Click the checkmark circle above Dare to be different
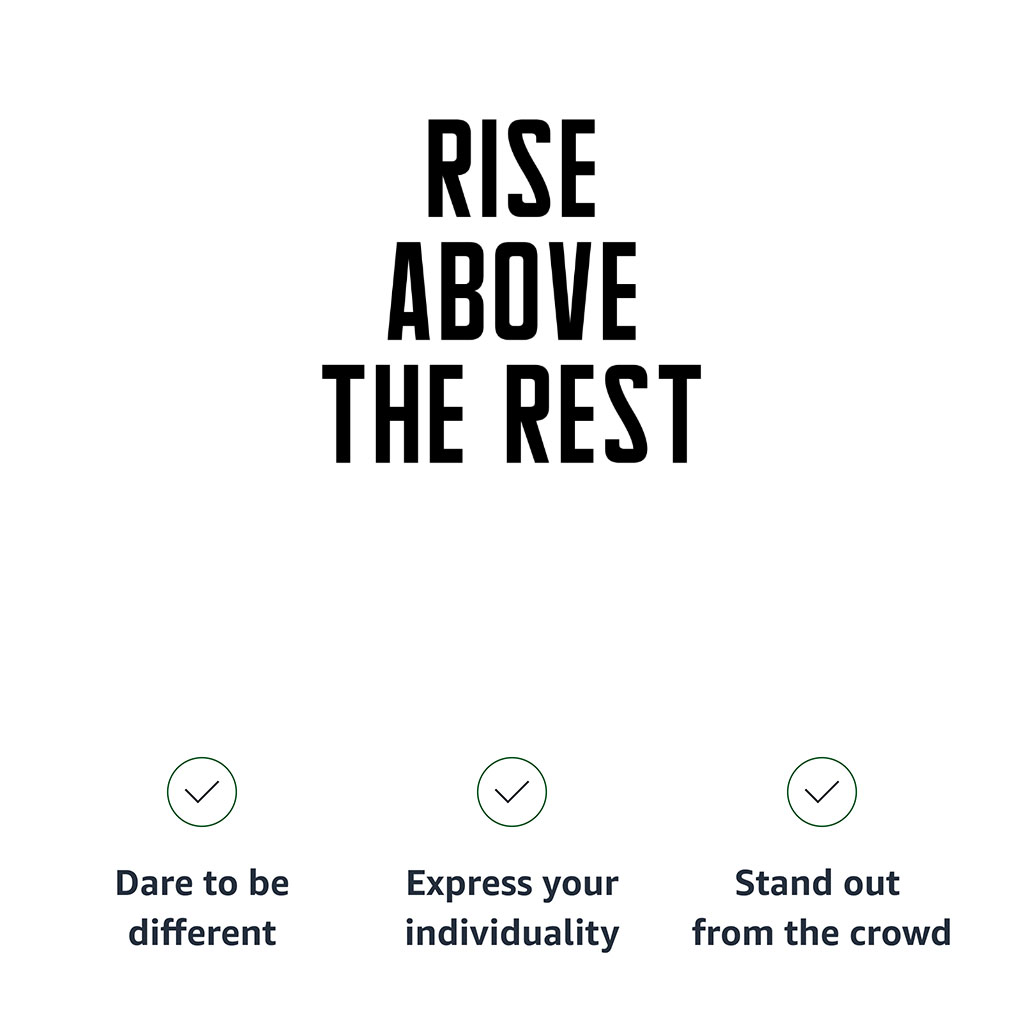This screenshot has height=1024, width=1024. tap(202, 792)
